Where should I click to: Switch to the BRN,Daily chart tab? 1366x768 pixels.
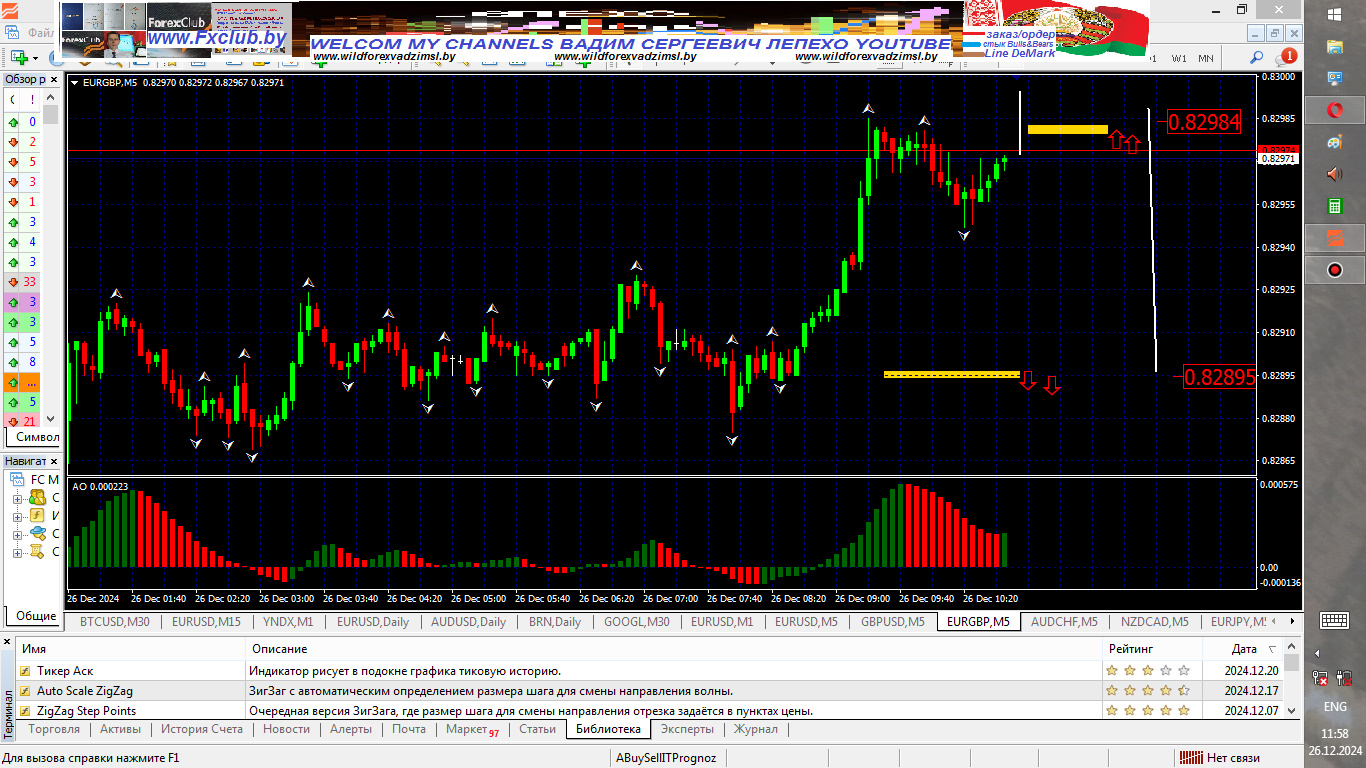coord(554,622)
